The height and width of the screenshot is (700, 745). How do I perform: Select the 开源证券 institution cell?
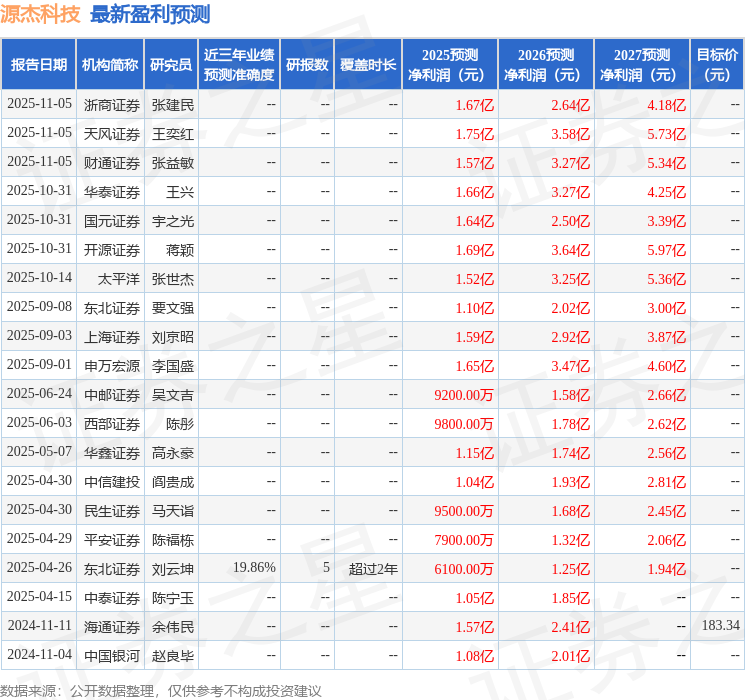(x=112, y=250)
